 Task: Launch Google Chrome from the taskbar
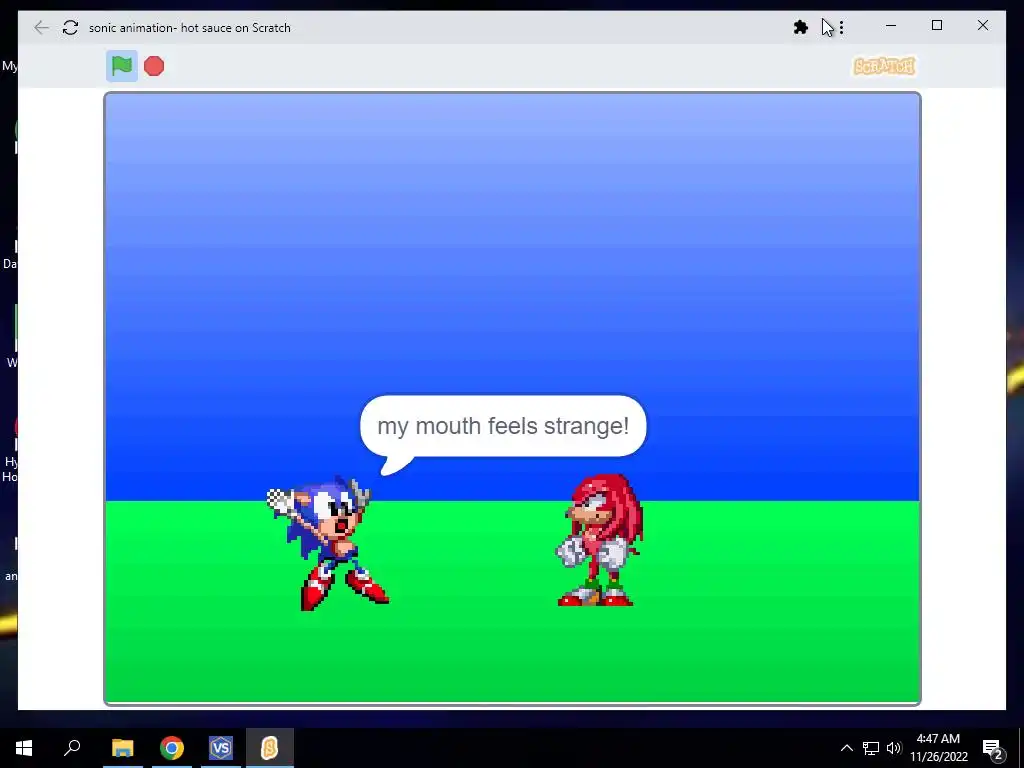pos(172,748)
